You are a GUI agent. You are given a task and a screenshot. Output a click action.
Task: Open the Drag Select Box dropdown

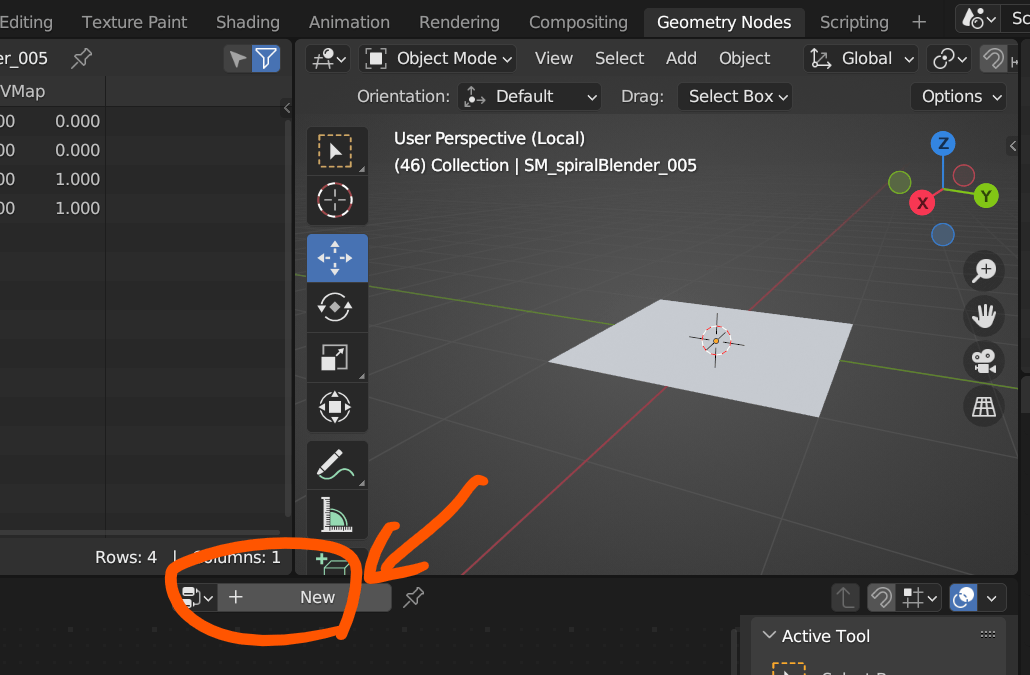734,97
